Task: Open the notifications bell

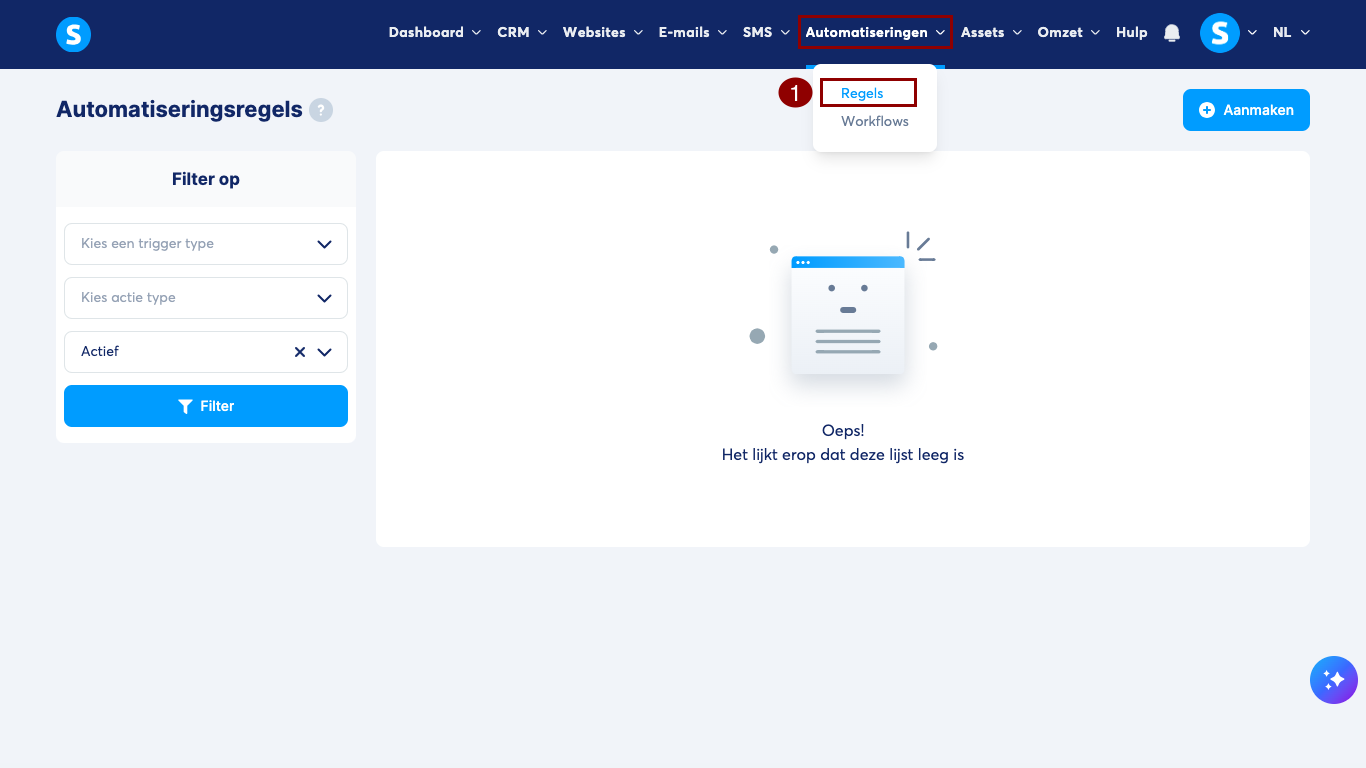Action: pyautogui.click(x=1172, y=33)
